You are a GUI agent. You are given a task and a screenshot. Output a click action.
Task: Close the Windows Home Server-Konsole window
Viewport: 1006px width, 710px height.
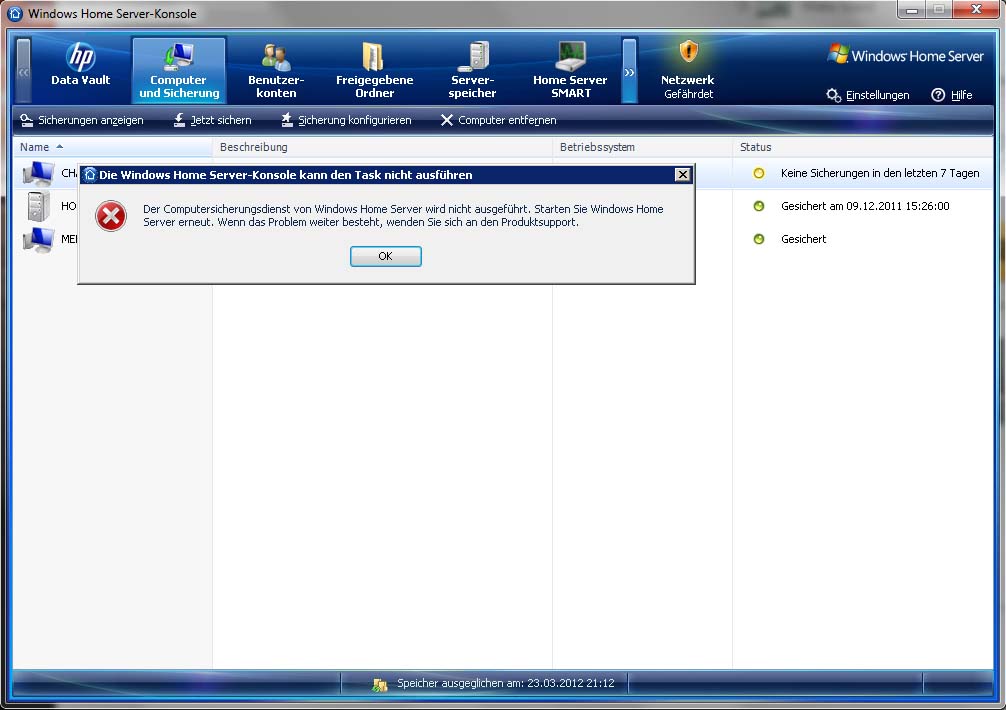pyautogui.click(x=976, y=10)
